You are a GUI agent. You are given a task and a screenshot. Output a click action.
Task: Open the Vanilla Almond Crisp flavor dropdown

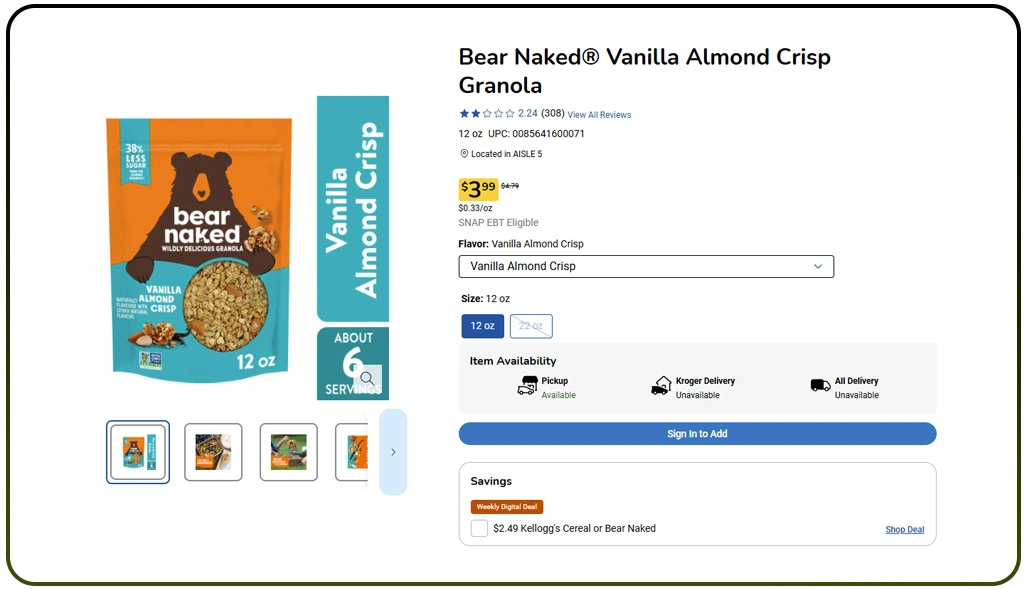tap(645, 267)
